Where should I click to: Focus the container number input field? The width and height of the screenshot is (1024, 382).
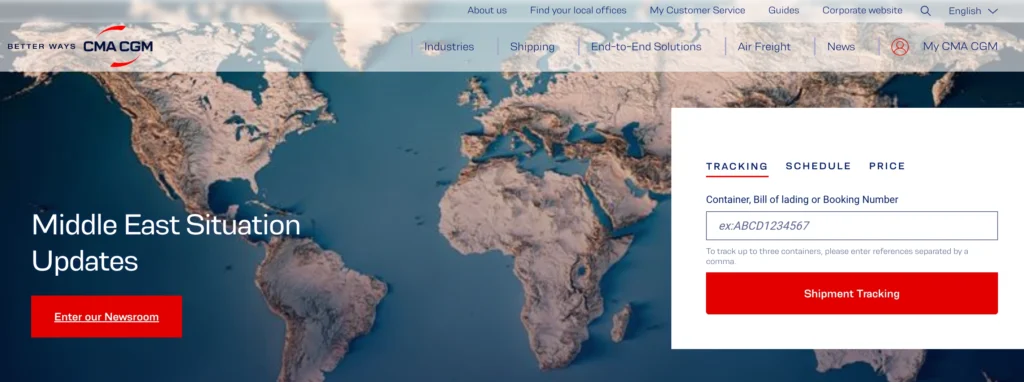(x=852, y=226)
